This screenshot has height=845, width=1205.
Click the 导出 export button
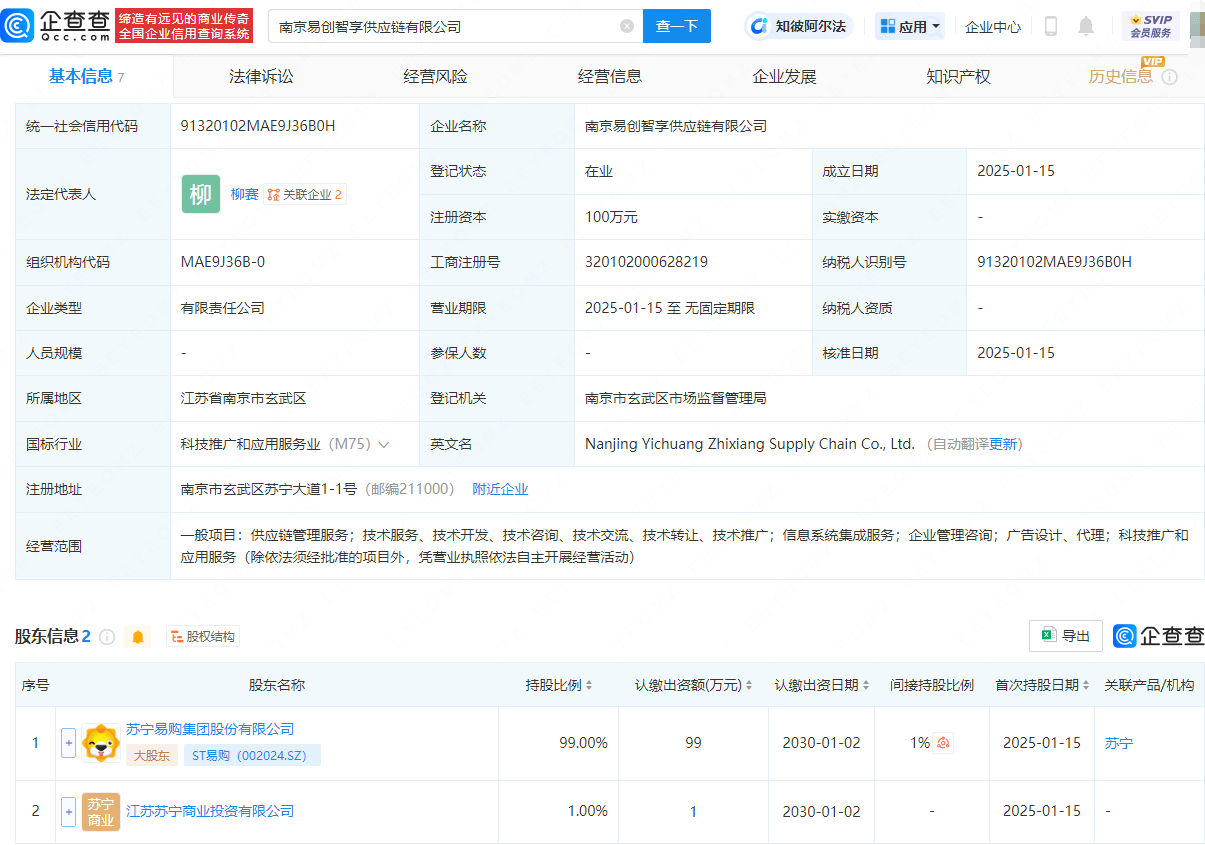tap(1066, 636)
